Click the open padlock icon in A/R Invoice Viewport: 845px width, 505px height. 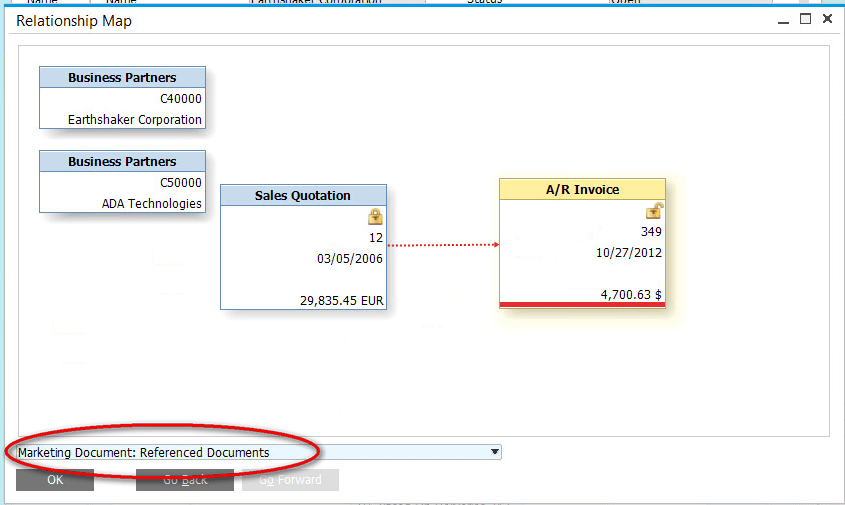coord(654,211)
